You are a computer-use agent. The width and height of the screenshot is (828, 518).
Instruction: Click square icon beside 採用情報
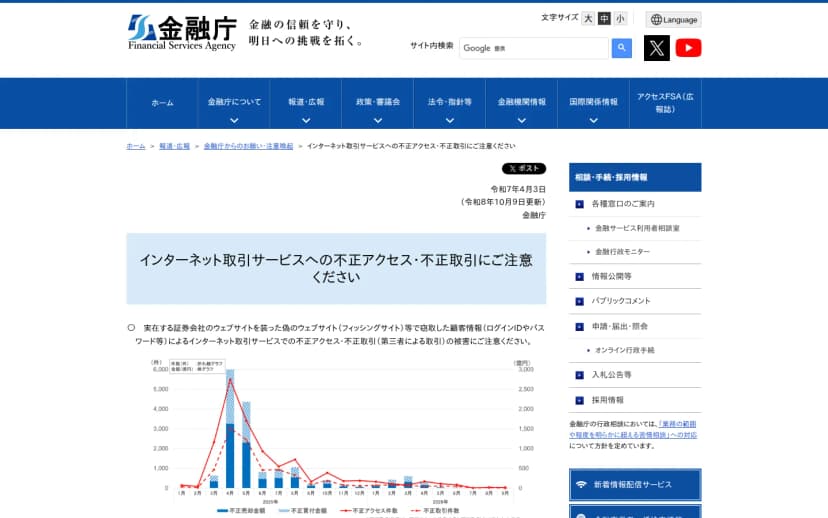pyautogui.click(x=579, y=400)
